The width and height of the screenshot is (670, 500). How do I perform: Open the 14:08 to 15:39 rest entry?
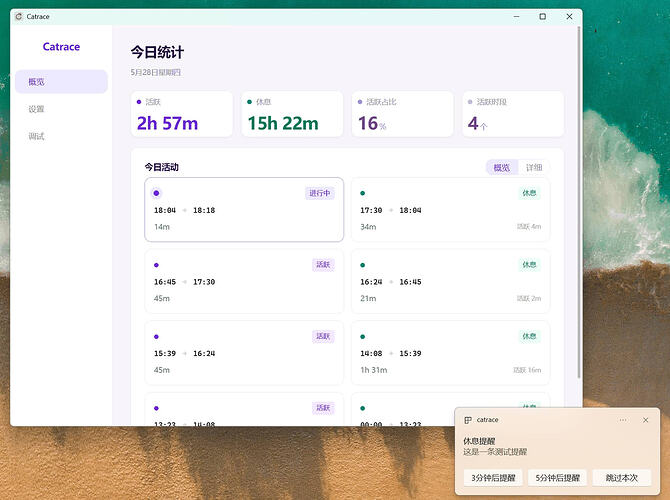(x=450, y=353)
